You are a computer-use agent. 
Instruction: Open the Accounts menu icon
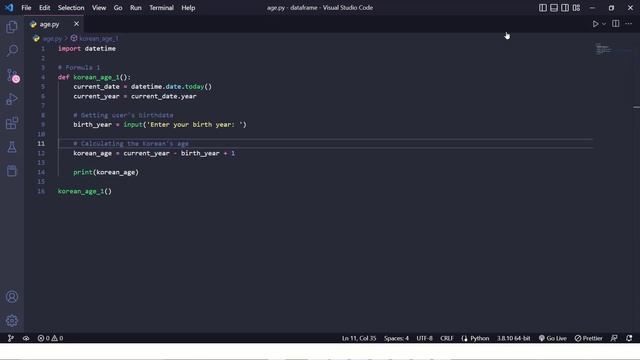[x=12, y=297]
